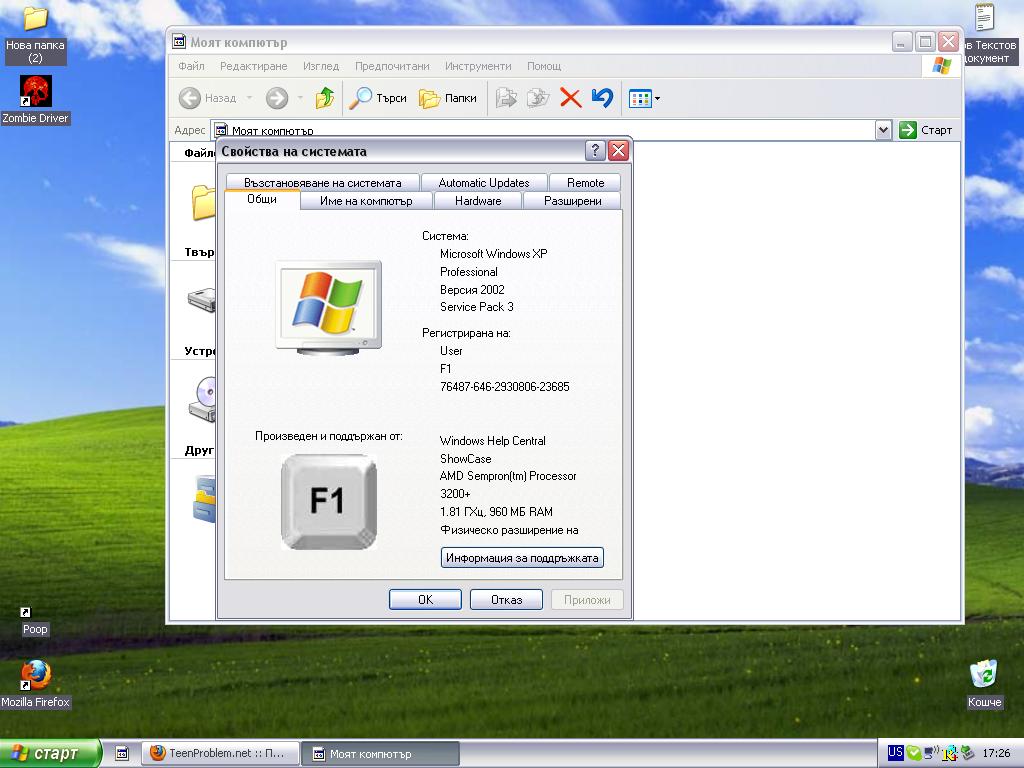Click the blue Undo arrow icon
The width and height of the screenshot is (1024, 768).
click(x=602, y=99)
